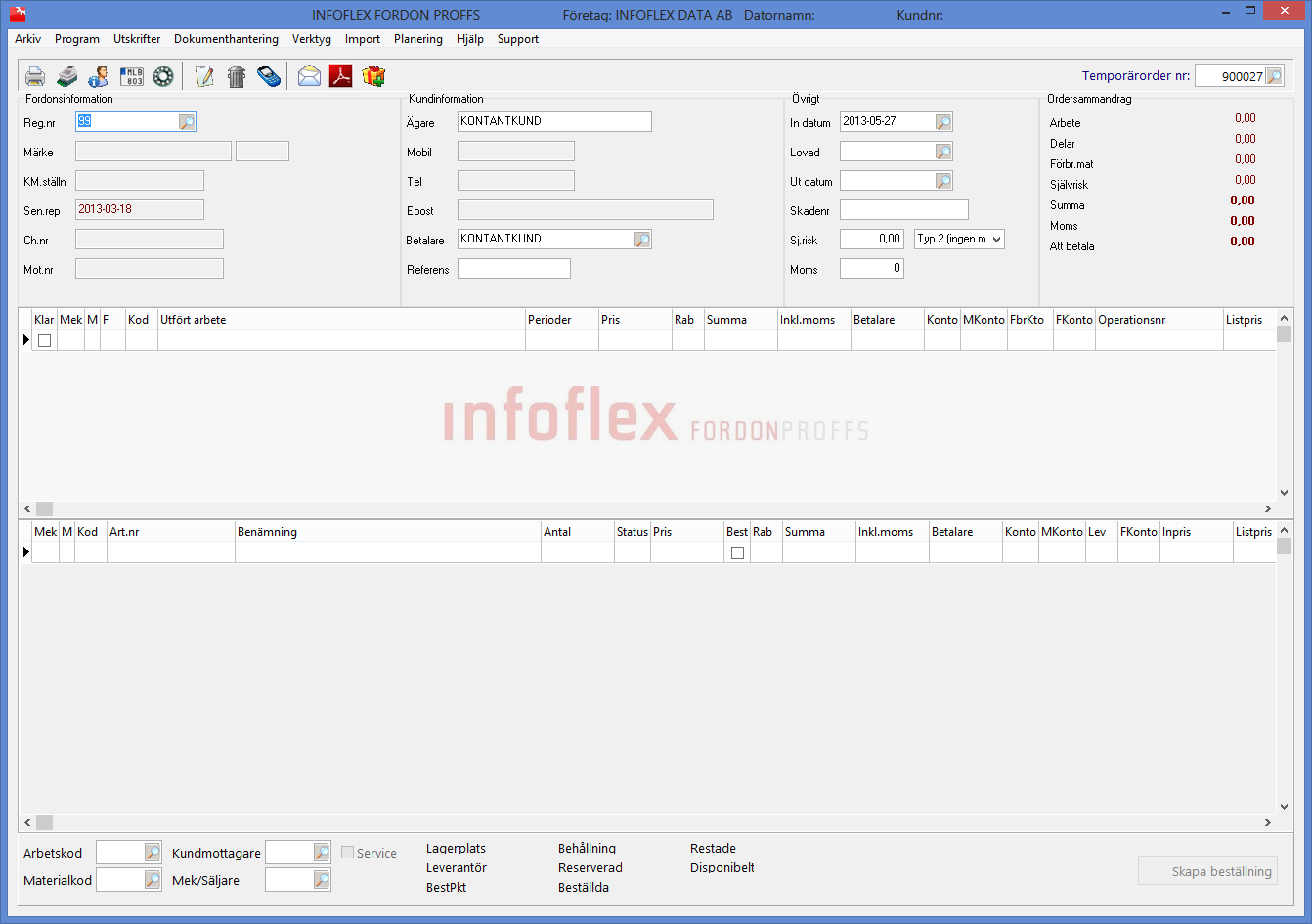1312x924 pixels.
Task: Open the Lovad date picker icon
Action: 943,152
